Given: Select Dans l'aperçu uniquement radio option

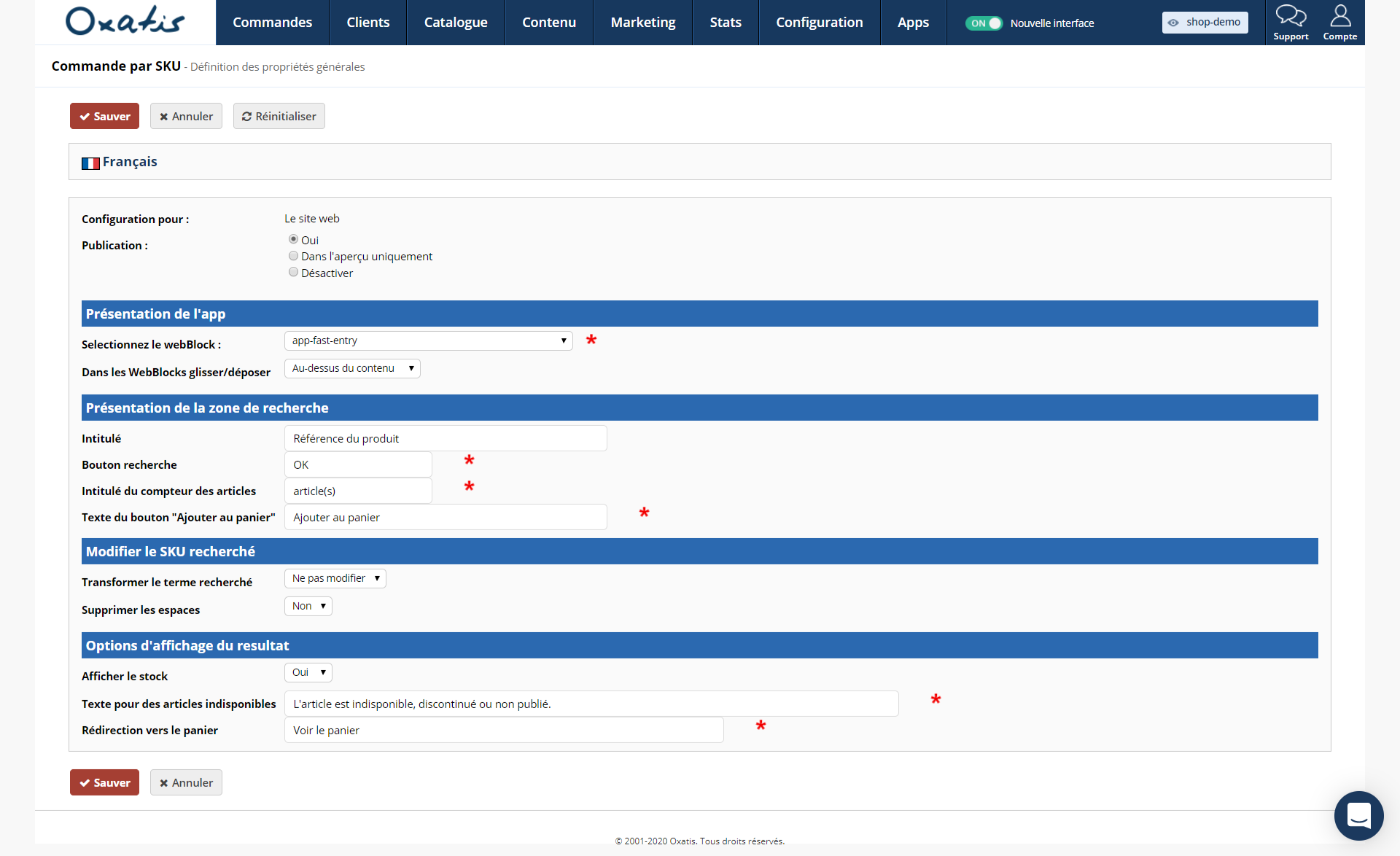Looking at the screenshot, I should (293, 256).
